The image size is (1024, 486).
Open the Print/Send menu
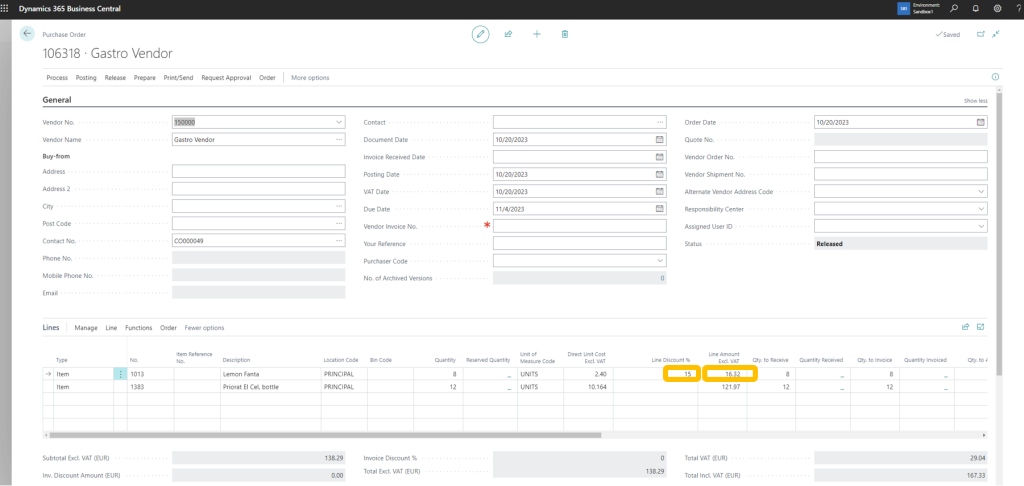[x=178, y=78]
